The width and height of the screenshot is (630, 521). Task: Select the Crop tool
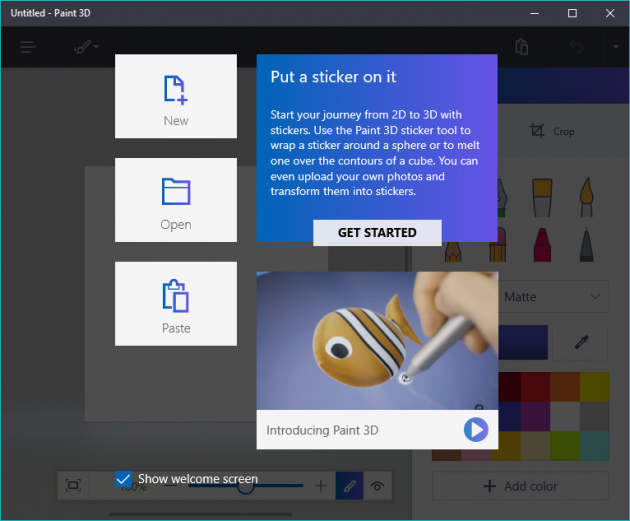[552, 131]
